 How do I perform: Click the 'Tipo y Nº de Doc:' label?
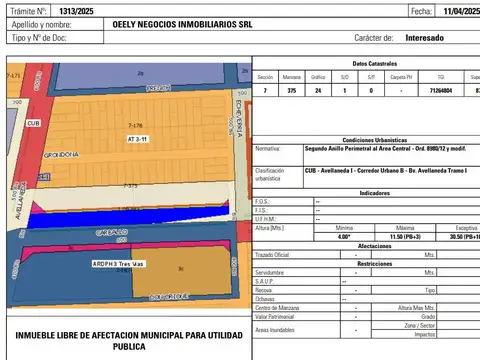pyautogui.click(x=39, y=38)
